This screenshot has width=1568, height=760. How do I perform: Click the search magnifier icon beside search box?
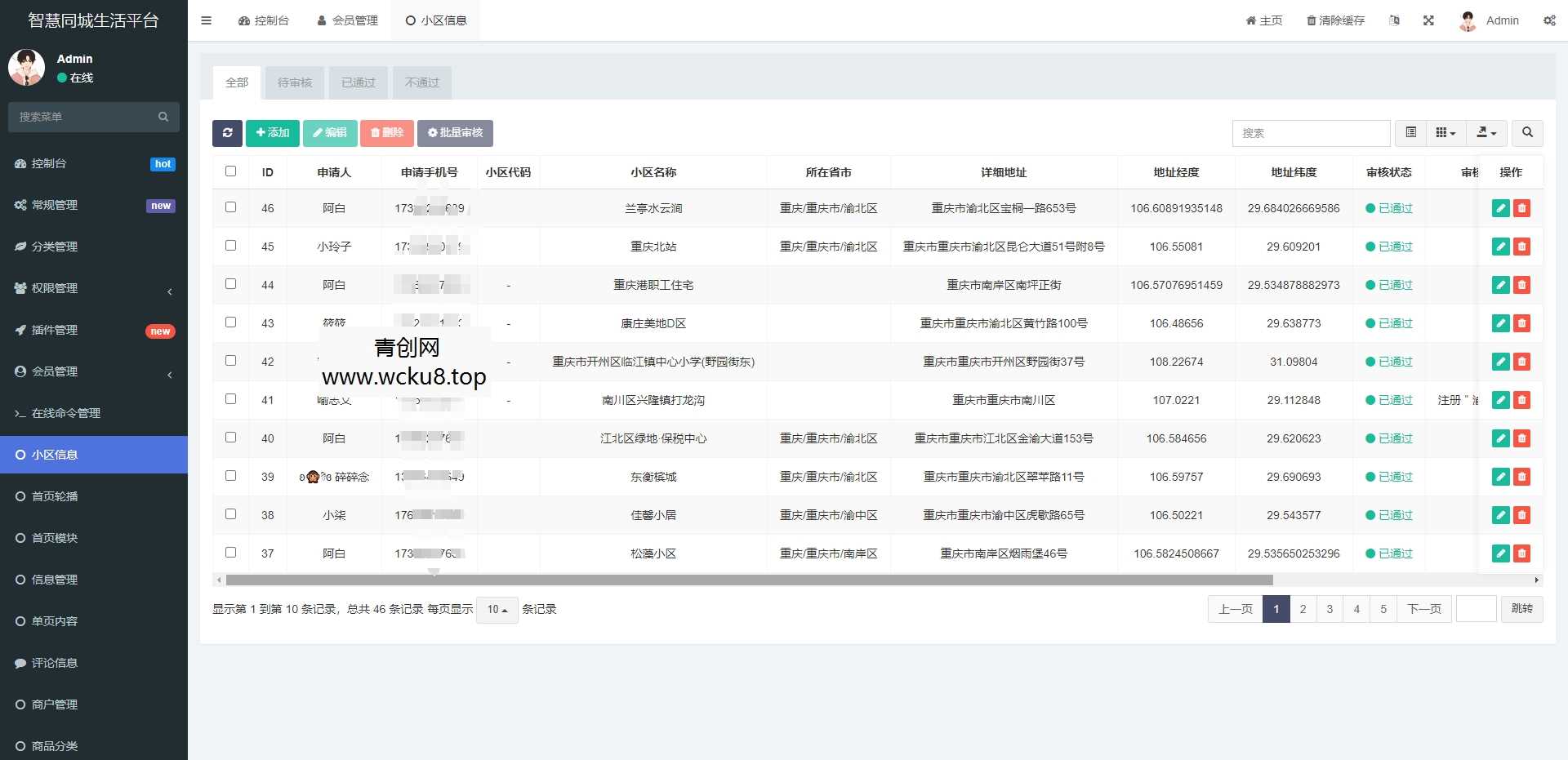coord(1526,133)
